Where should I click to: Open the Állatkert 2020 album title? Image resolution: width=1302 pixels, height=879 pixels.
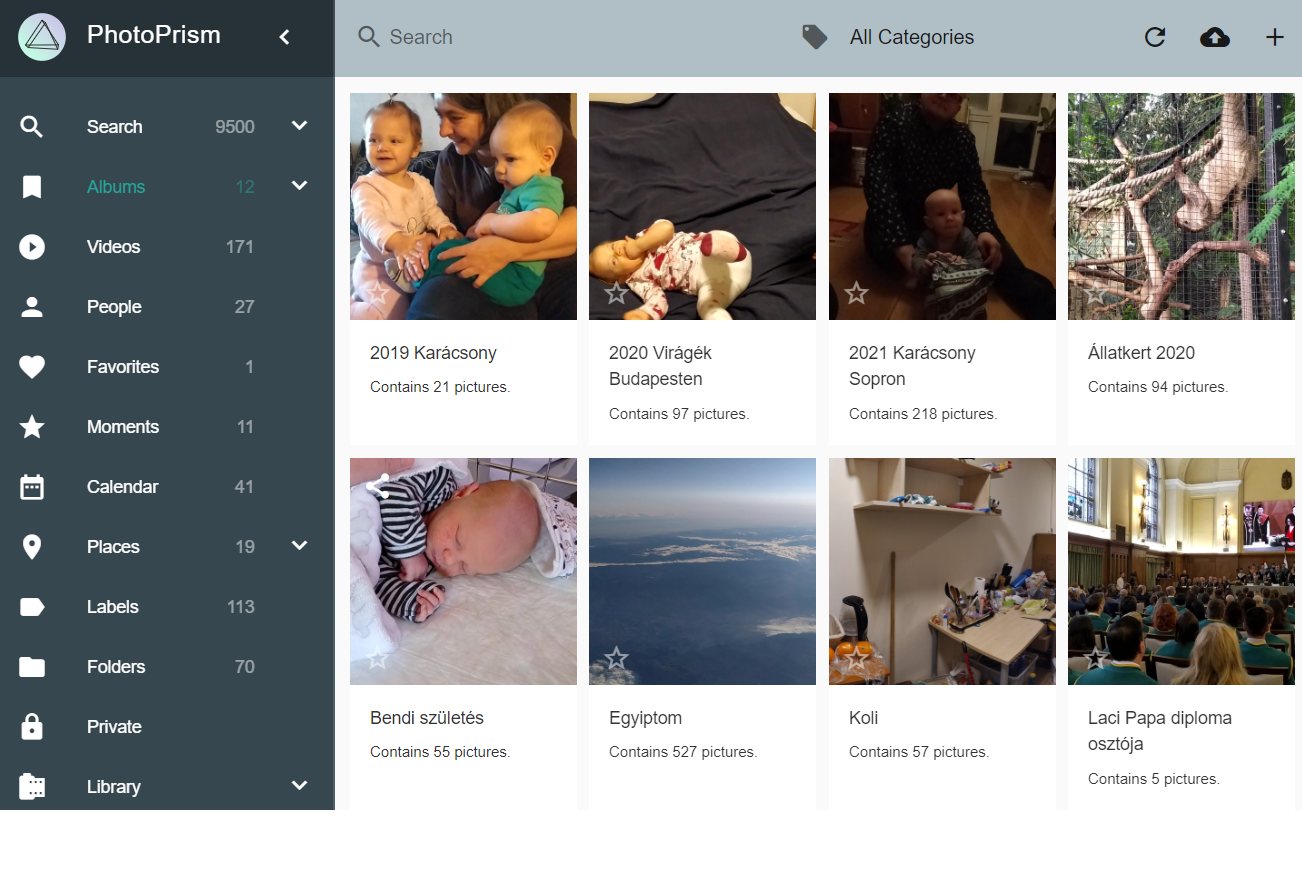(x=1141, y=353)
